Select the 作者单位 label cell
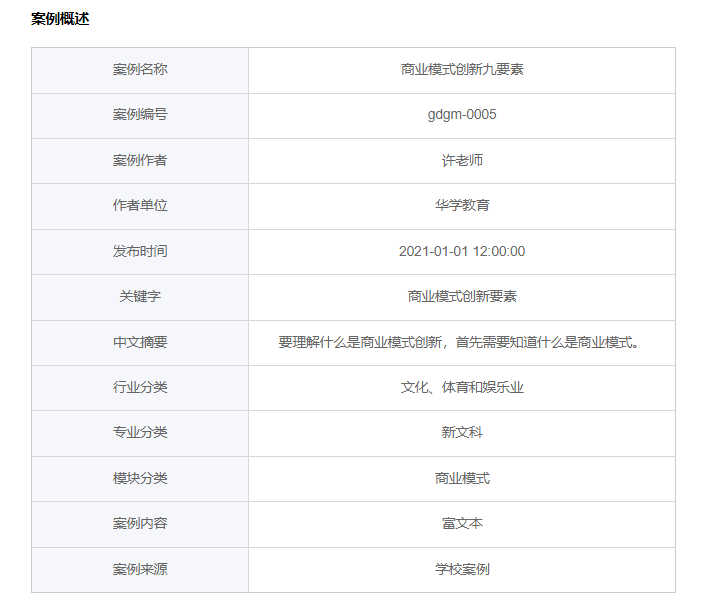 tap(140, 206)
